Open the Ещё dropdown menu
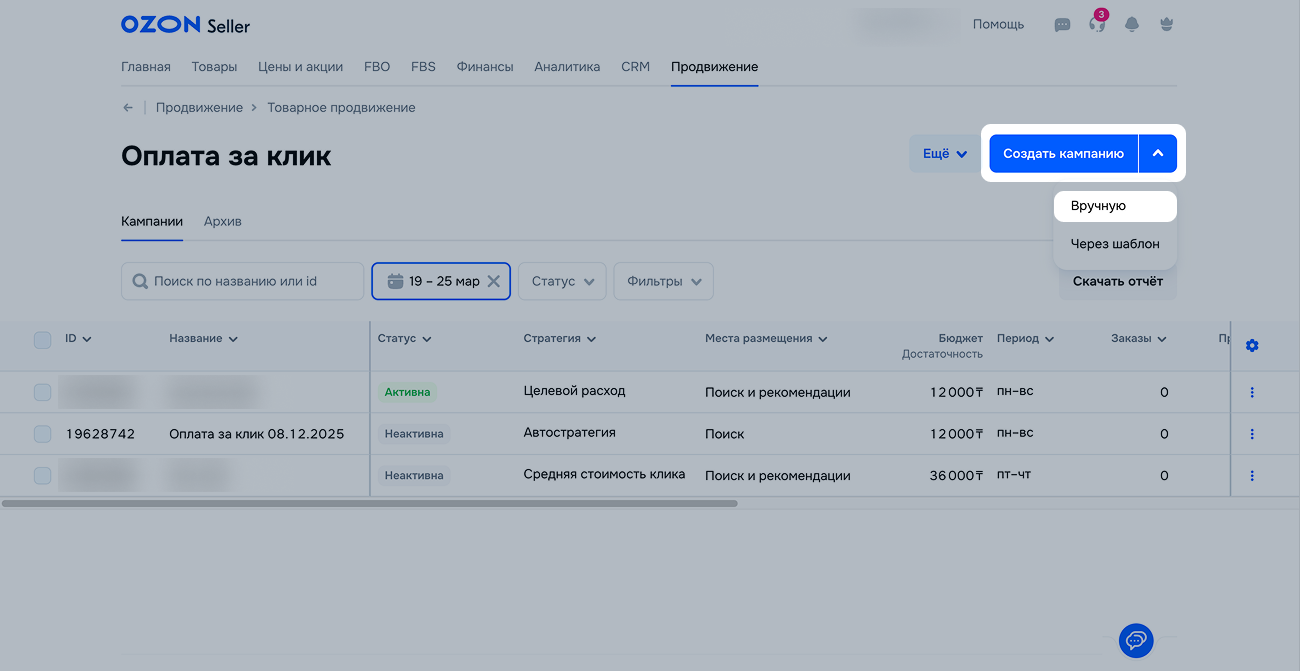Screen dimensions: 1300x671 [x=944, y=154]
